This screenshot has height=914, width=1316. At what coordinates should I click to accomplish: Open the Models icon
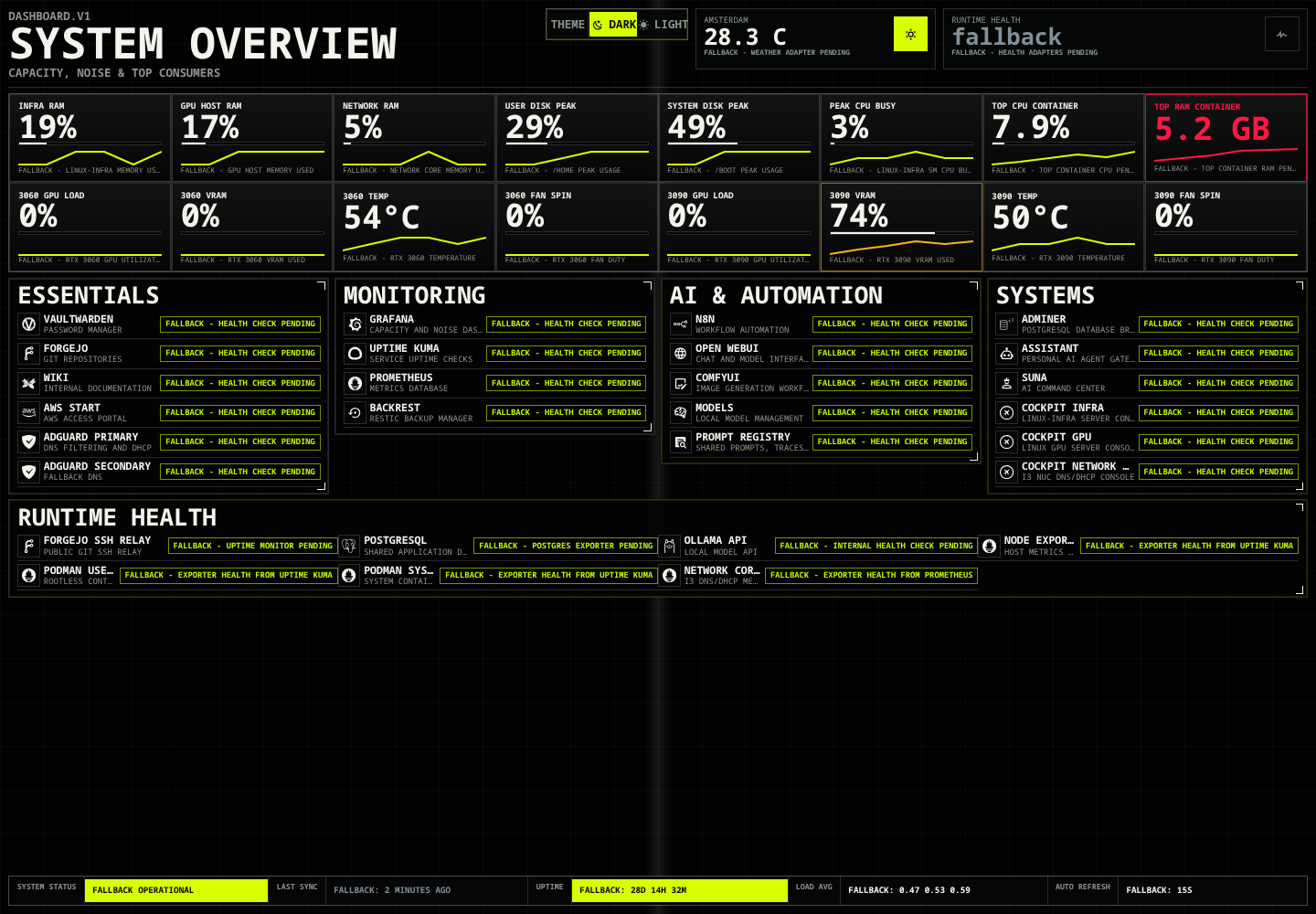(680, 412)
